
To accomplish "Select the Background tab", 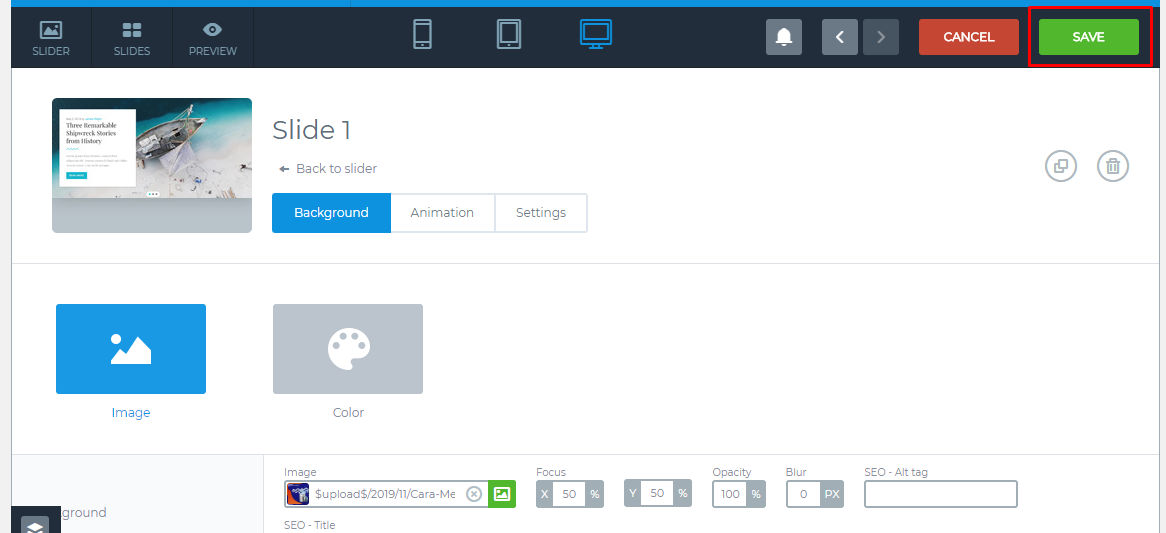I will click(331, 213).
